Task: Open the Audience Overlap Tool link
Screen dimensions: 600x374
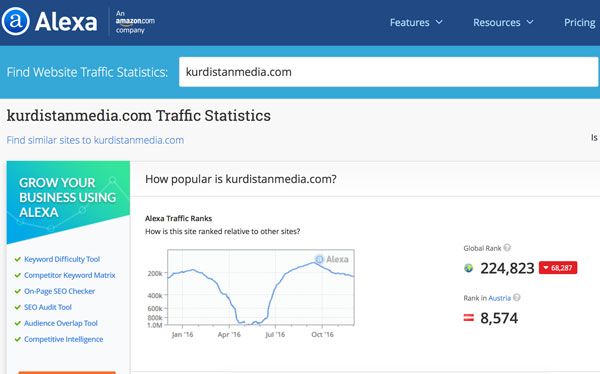Action: click(61, 323)
